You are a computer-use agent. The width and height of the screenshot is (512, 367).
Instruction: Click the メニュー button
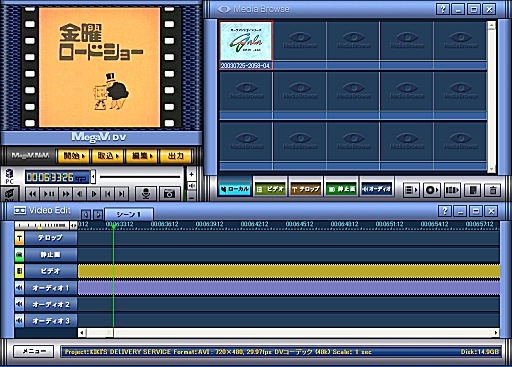[34, 351]
